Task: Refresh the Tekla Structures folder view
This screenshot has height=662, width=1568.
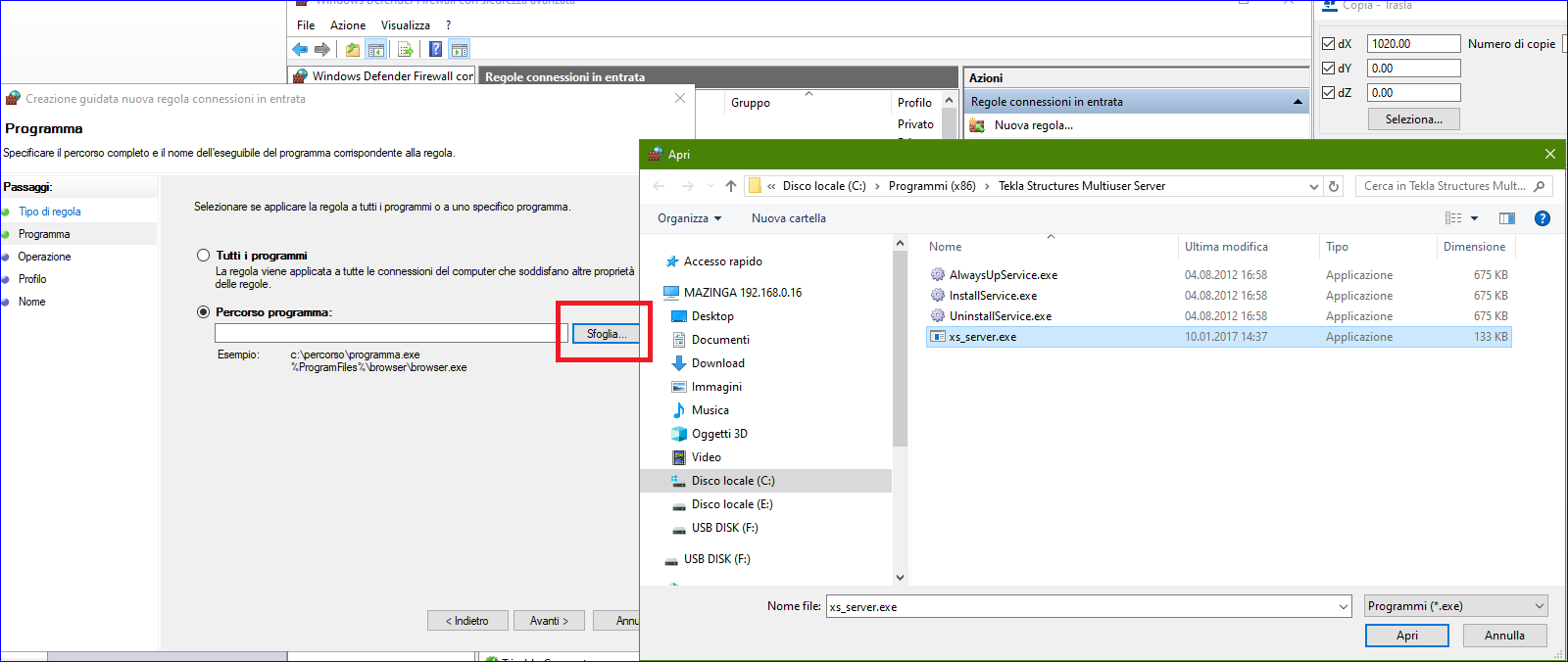Action: coord(1333,186)
